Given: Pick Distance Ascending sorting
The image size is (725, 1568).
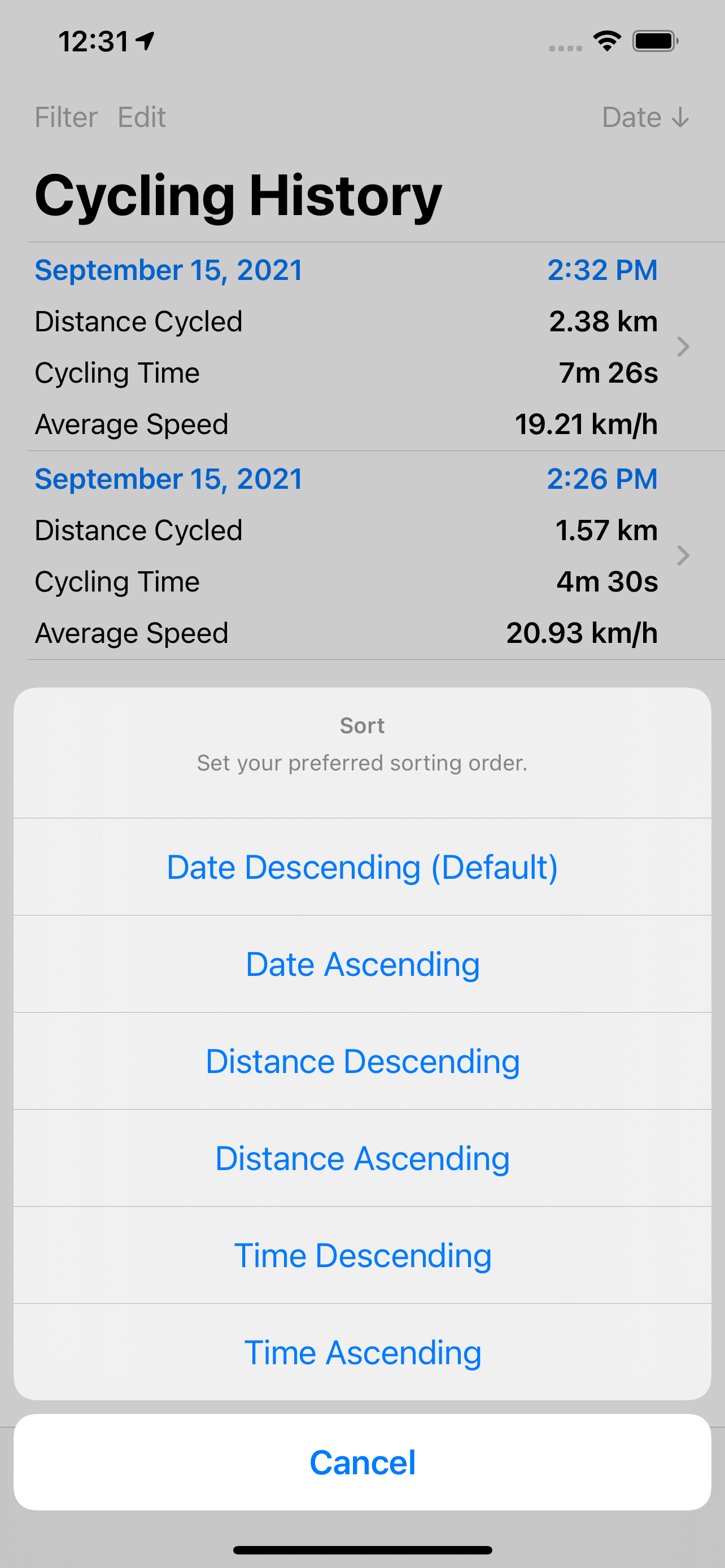Looking at the screenshot, I should point(362,1158).
